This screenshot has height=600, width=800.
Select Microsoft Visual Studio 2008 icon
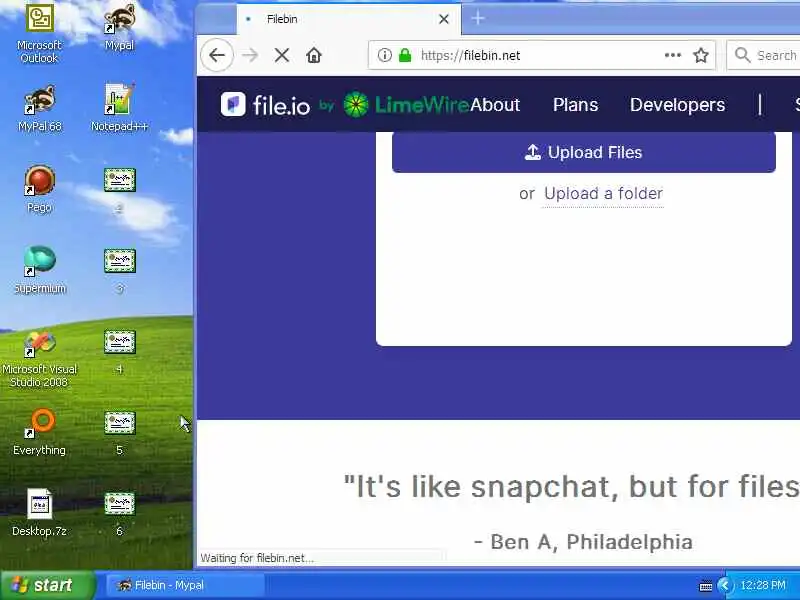39,359
